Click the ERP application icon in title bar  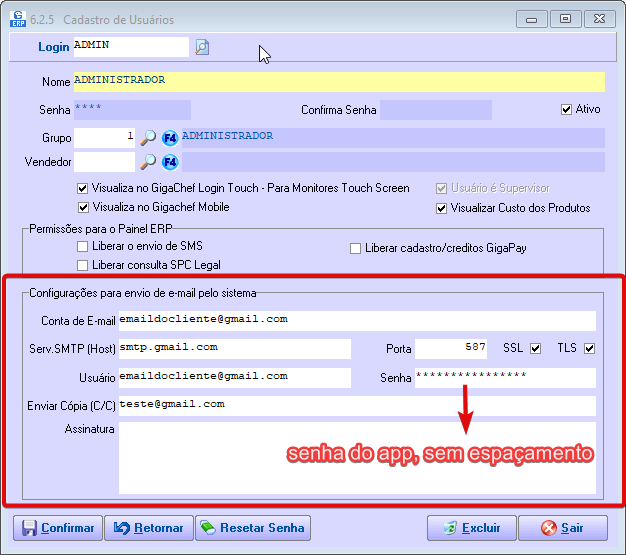point(18,18)
